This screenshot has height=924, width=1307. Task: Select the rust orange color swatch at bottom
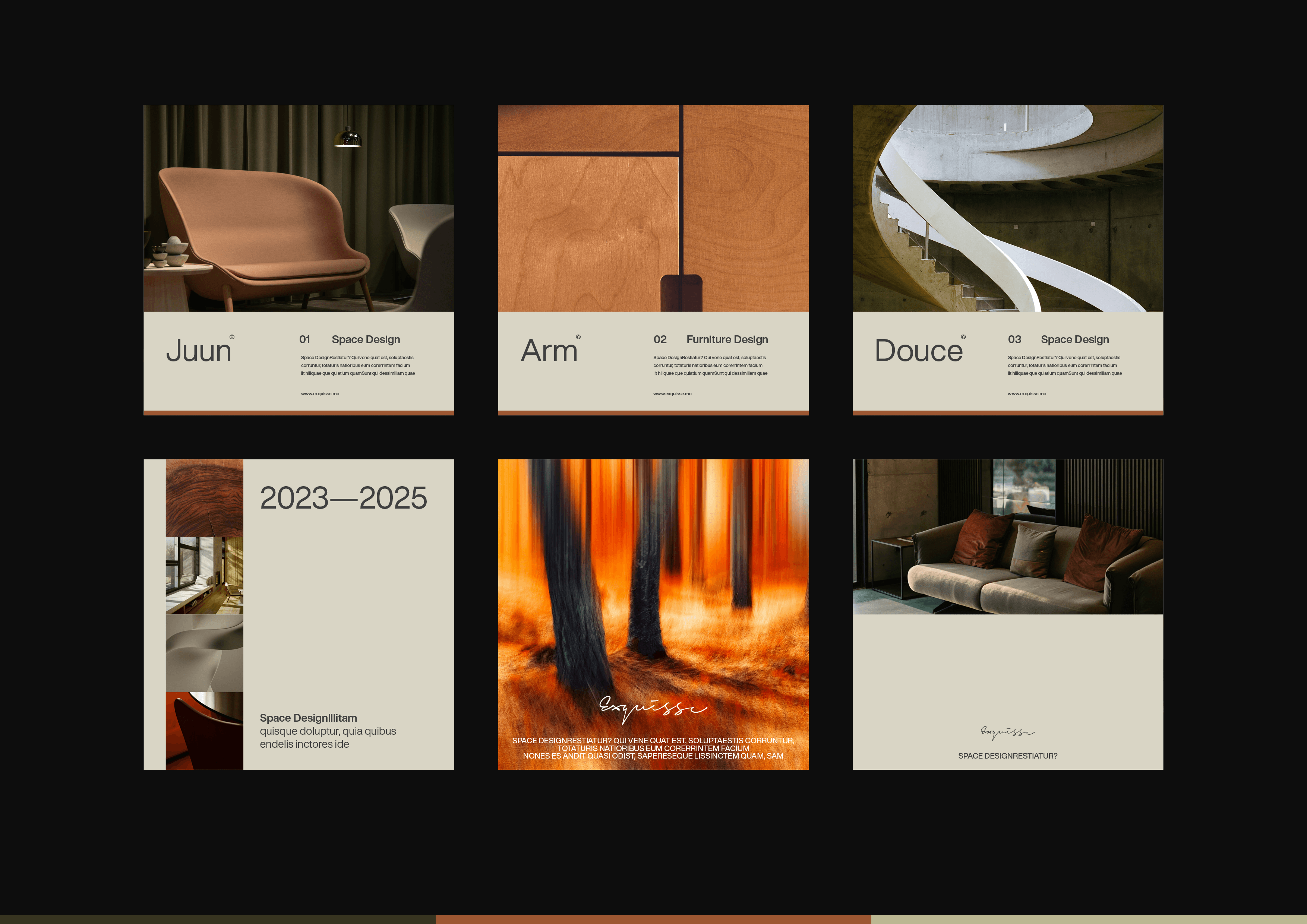[x=653, y=919]
